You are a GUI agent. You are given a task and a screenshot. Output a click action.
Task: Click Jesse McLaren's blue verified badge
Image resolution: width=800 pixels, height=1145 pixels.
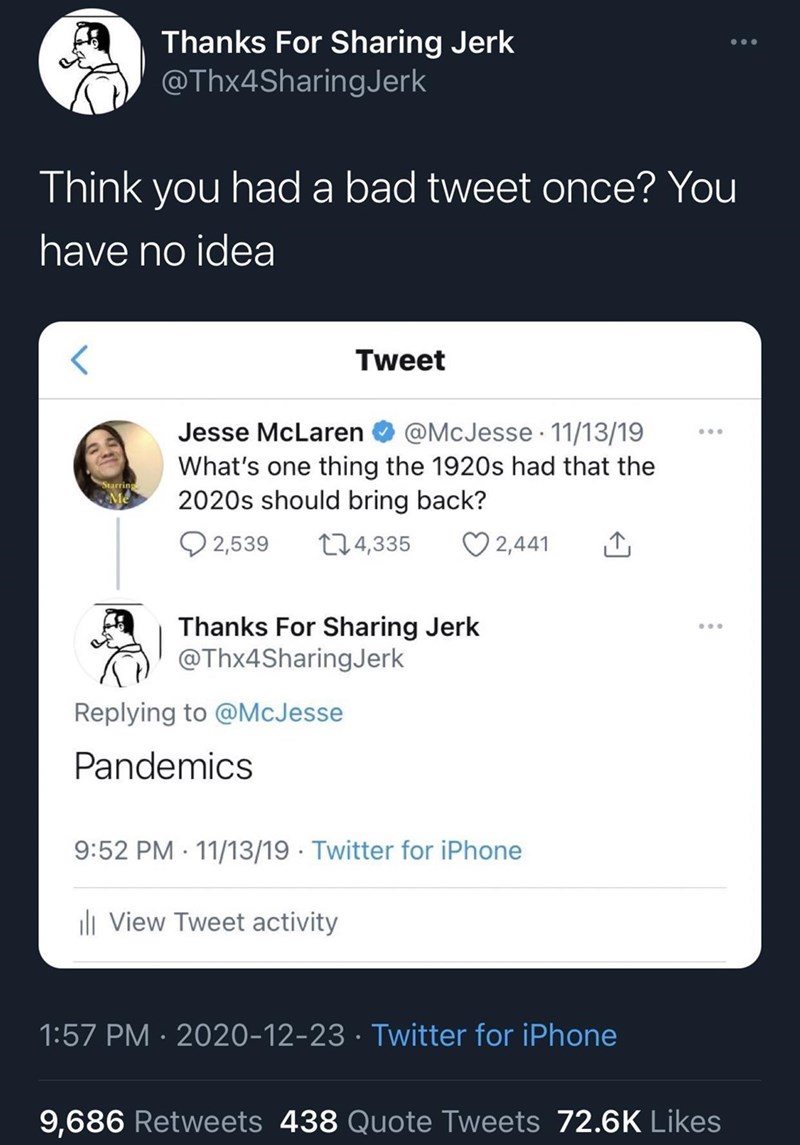click(385, 432)
